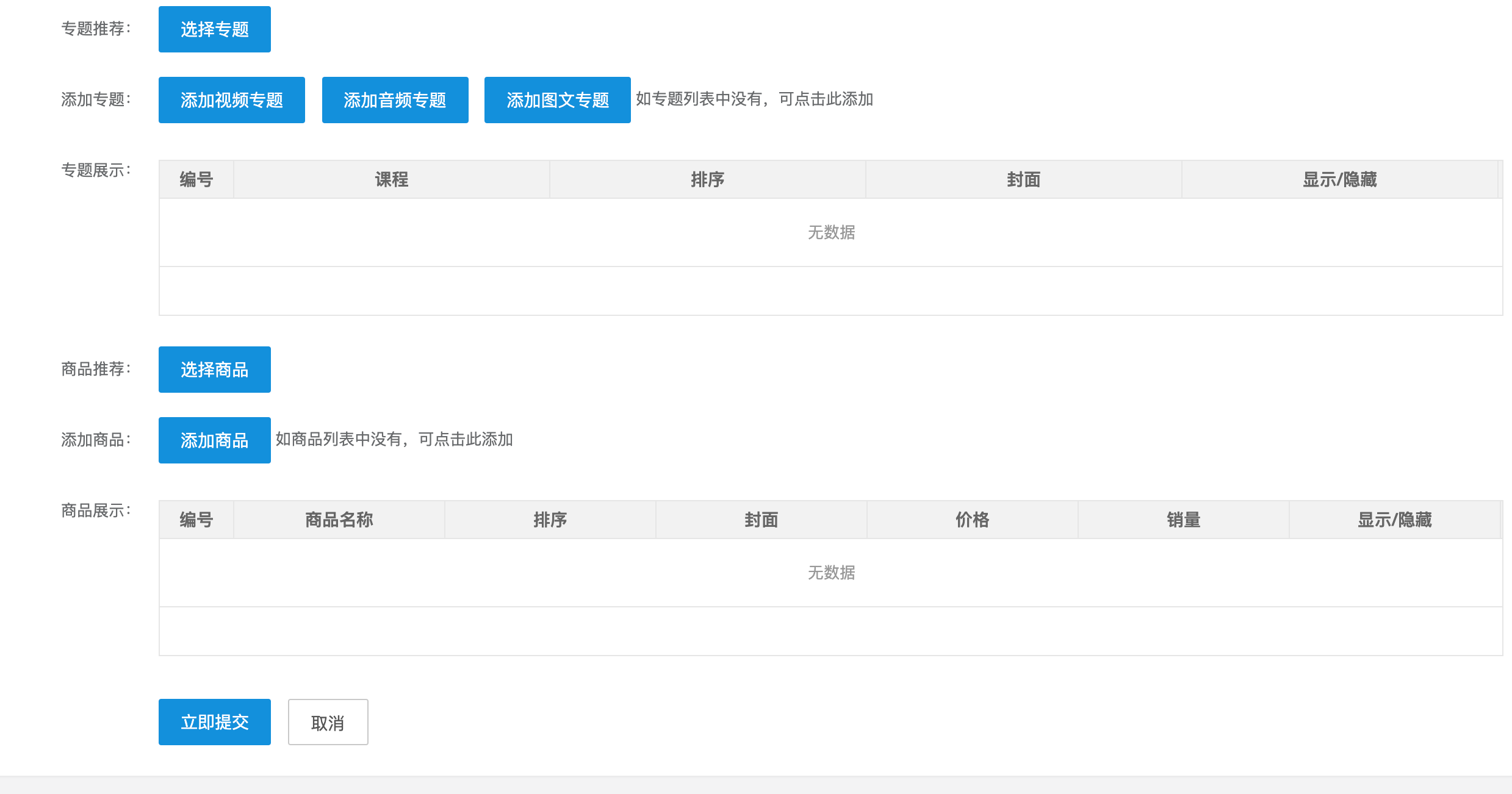Click the hint 如商品列表中没有，可点击此添加
1512x794 pixels.
tap(394, 439)
